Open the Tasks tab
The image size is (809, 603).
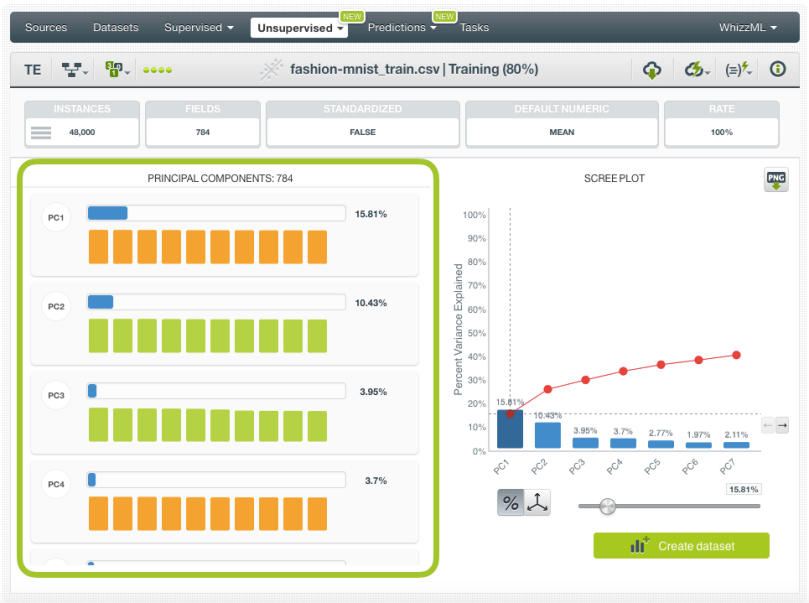474,27
